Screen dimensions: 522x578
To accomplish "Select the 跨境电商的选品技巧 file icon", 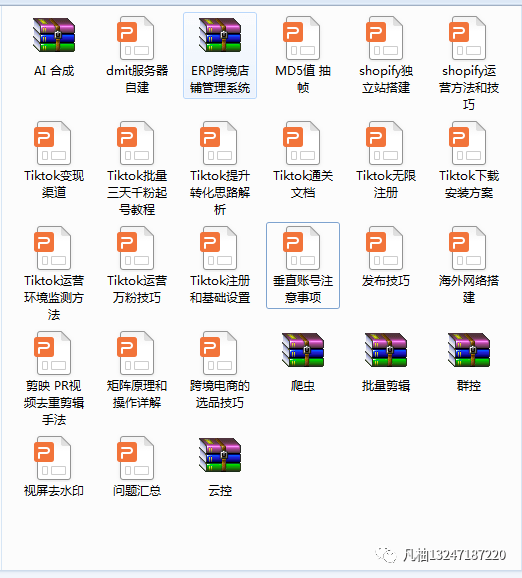I will [219, 353].
